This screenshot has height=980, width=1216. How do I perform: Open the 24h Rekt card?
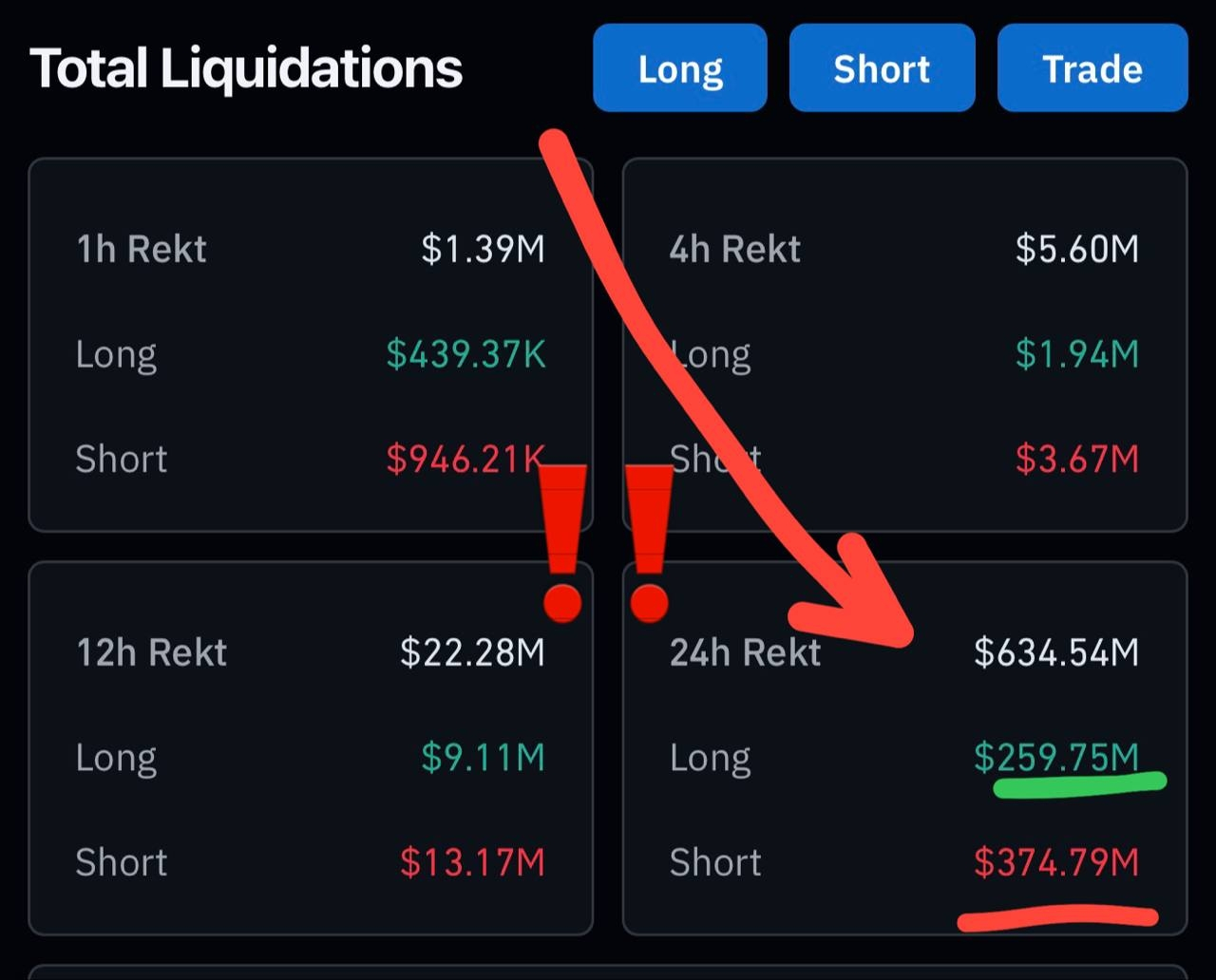(x=904, y=748)
